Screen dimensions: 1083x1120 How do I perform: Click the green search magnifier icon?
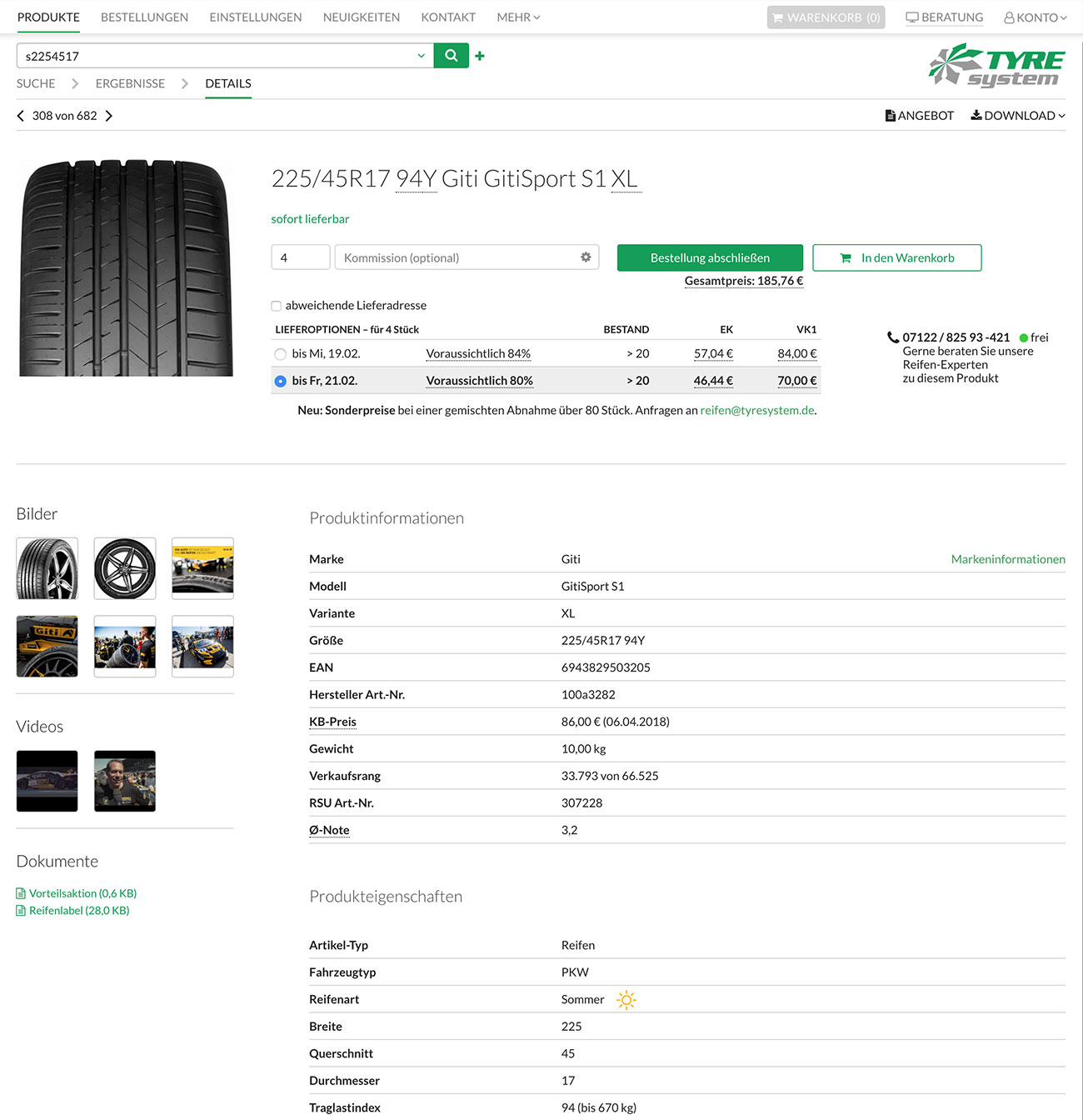(451, 55)
